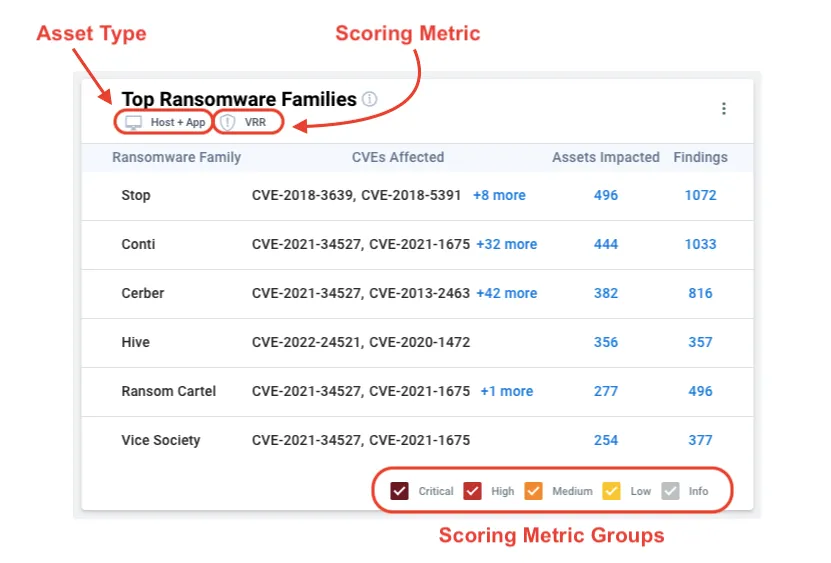
Task: Click CVE-2021-34527, CVE-2013-2463 in Cerber row
Action: [360, 293]
